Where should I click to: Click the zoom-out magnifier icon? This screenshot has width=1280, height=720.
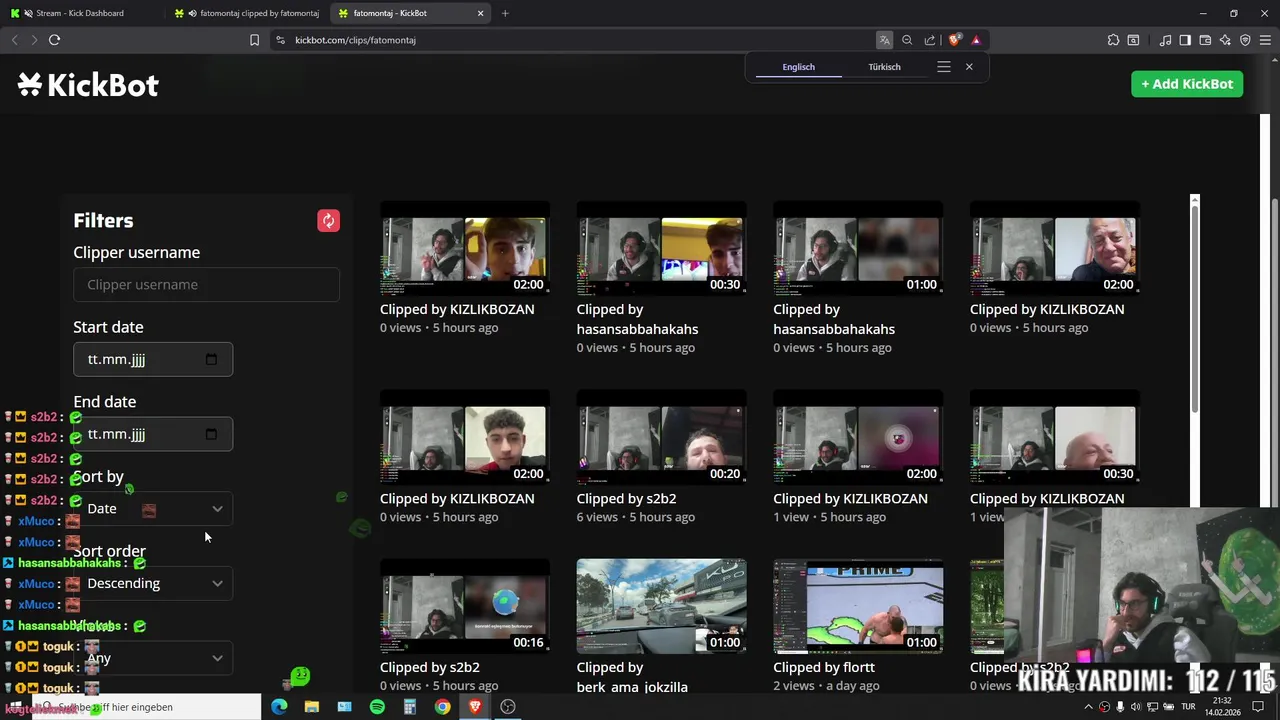pos(907,40)
